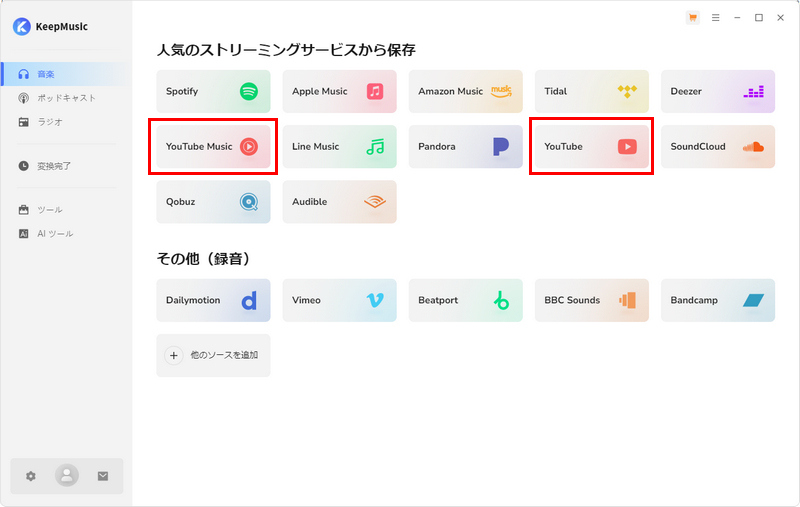Click the KeepMusic logo icon
800x507 pixels.
pos(22,27)
